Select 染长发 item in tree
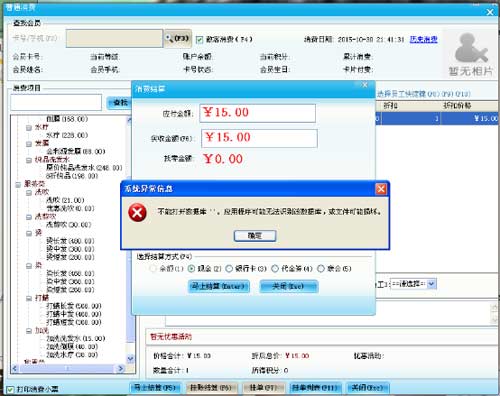Image resolution: width=500 pixels, height=396 pixels. [x=70, y=273]
